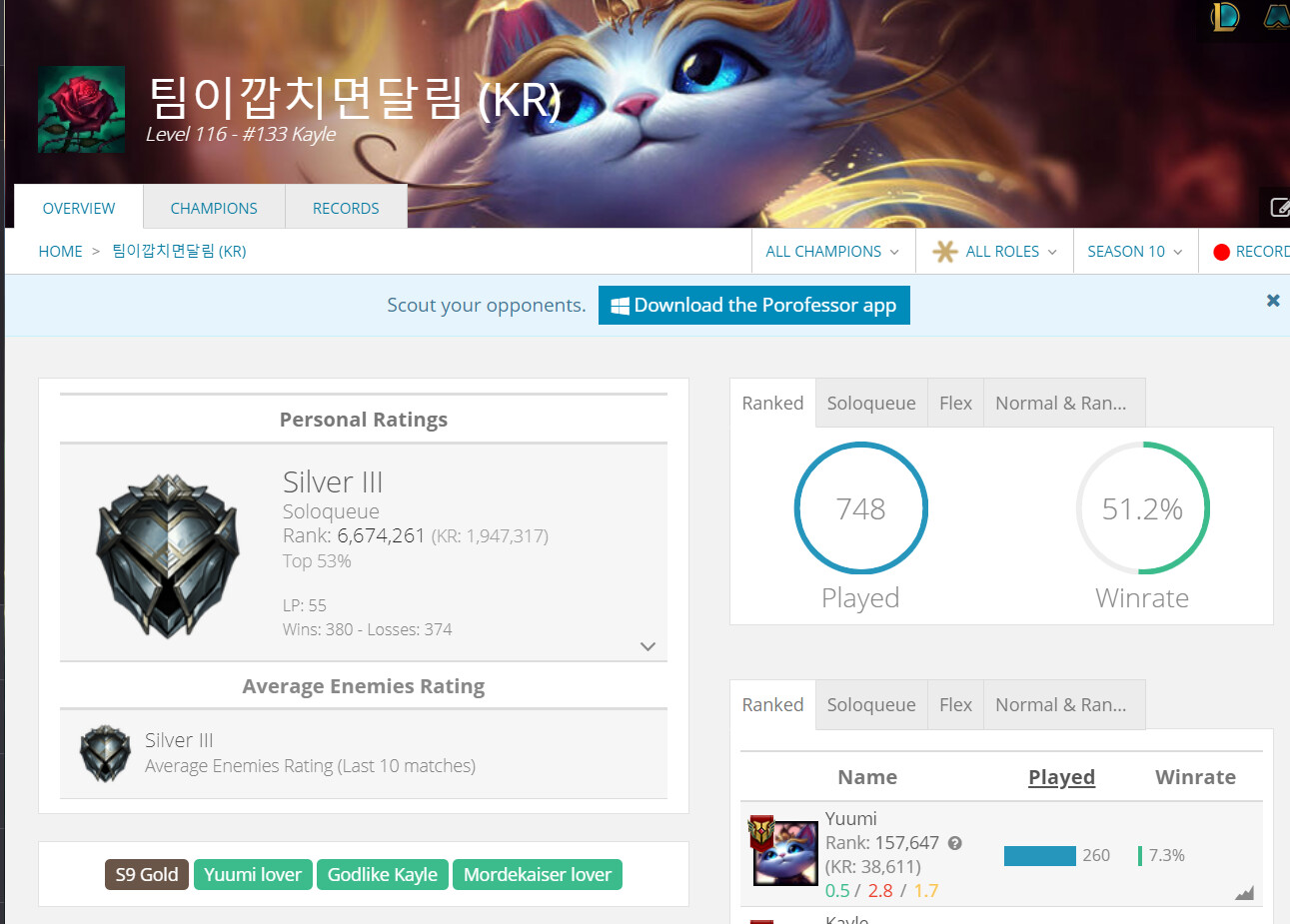1290x924 pixels.
Task: Open the ALL ROLES dropdown
Action: tap(994, 252)
